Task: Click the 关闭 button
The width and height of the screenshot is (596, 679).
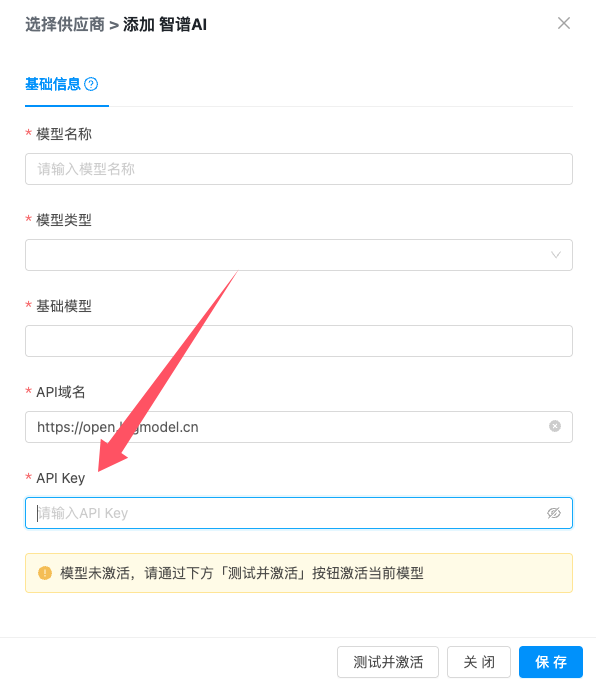Action: click(479, 662)
